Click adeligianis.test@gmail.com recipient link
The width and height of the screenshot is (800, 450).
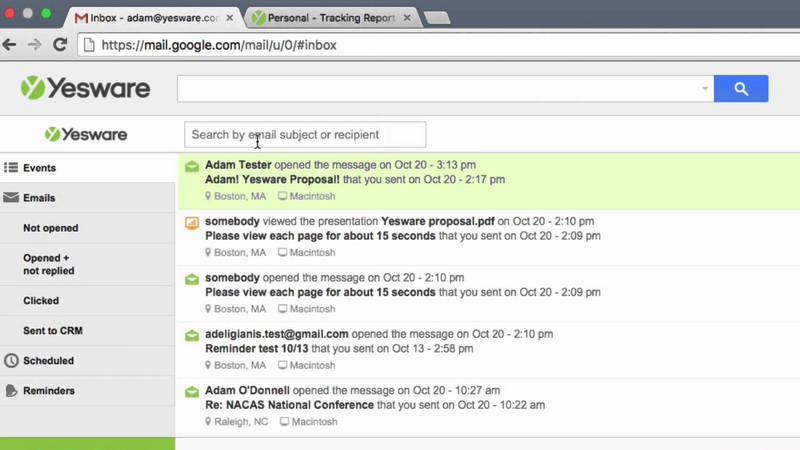tap(277, 334)
